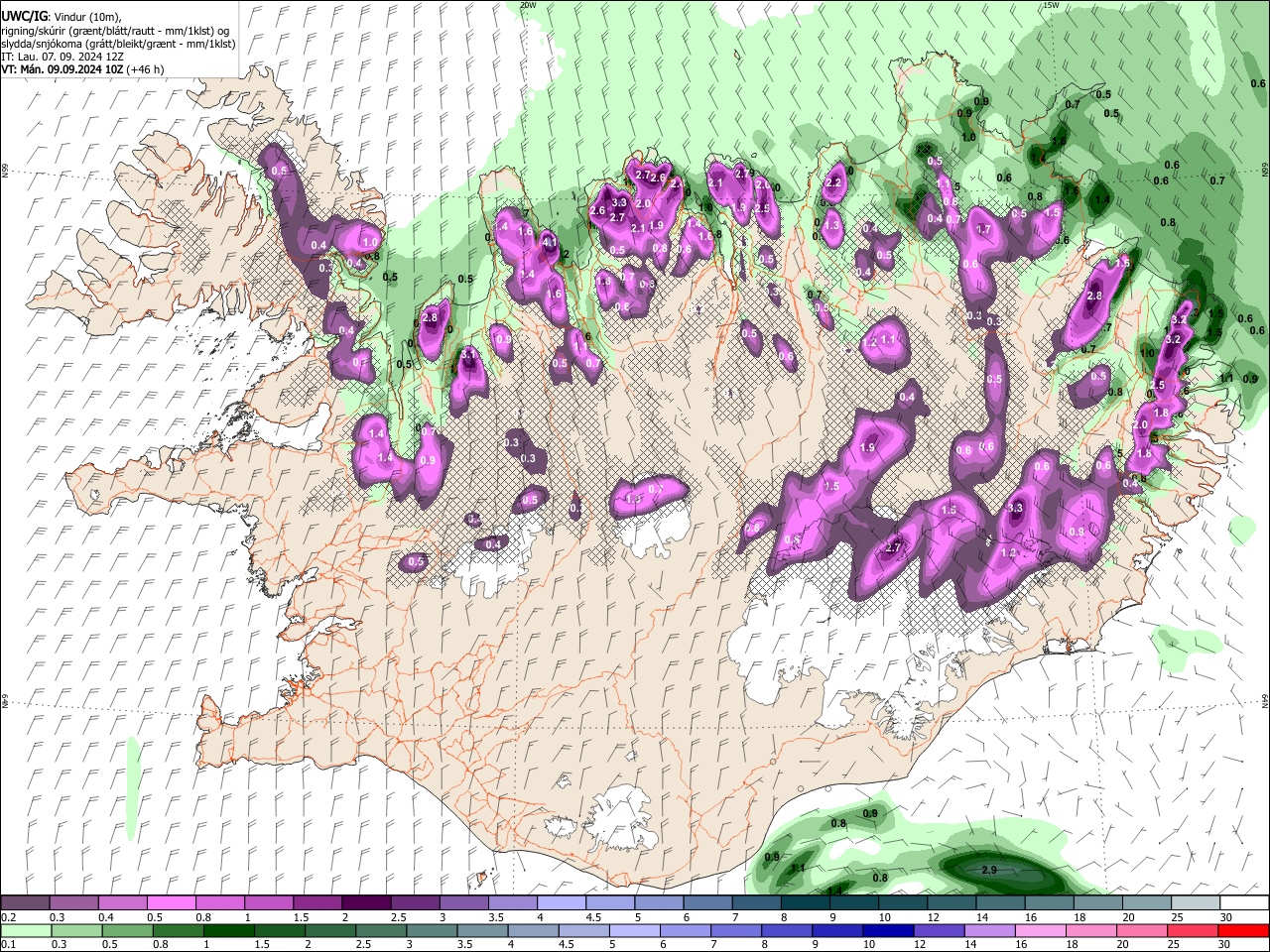Viewport: 1270px width, 952px height.
Task: Select the snow-scale swatch starting at 1.5
Action: (x=317, y=903)
